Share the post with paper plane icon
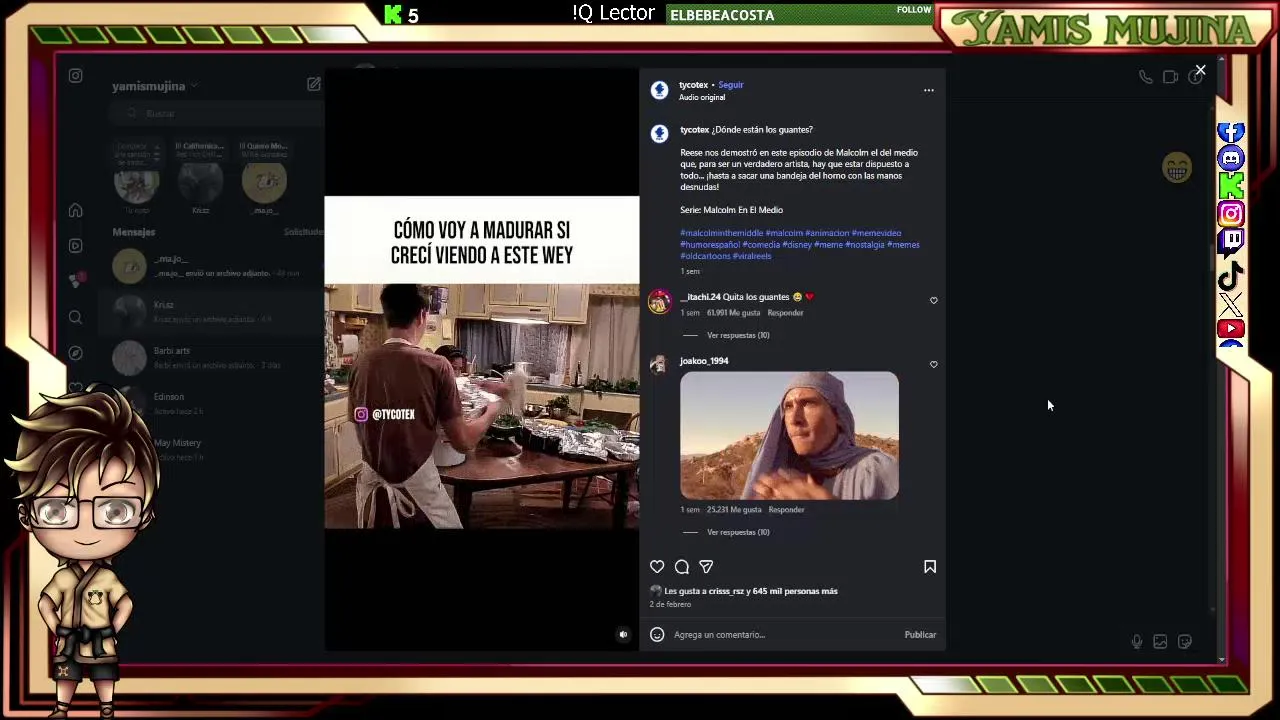 706,567
